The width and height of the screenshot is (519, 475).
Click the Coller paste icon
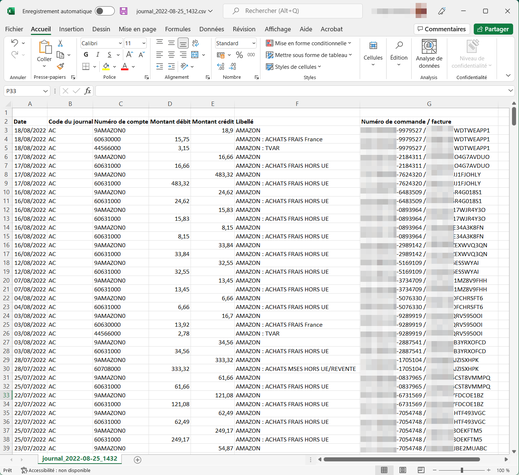[44, 47]
